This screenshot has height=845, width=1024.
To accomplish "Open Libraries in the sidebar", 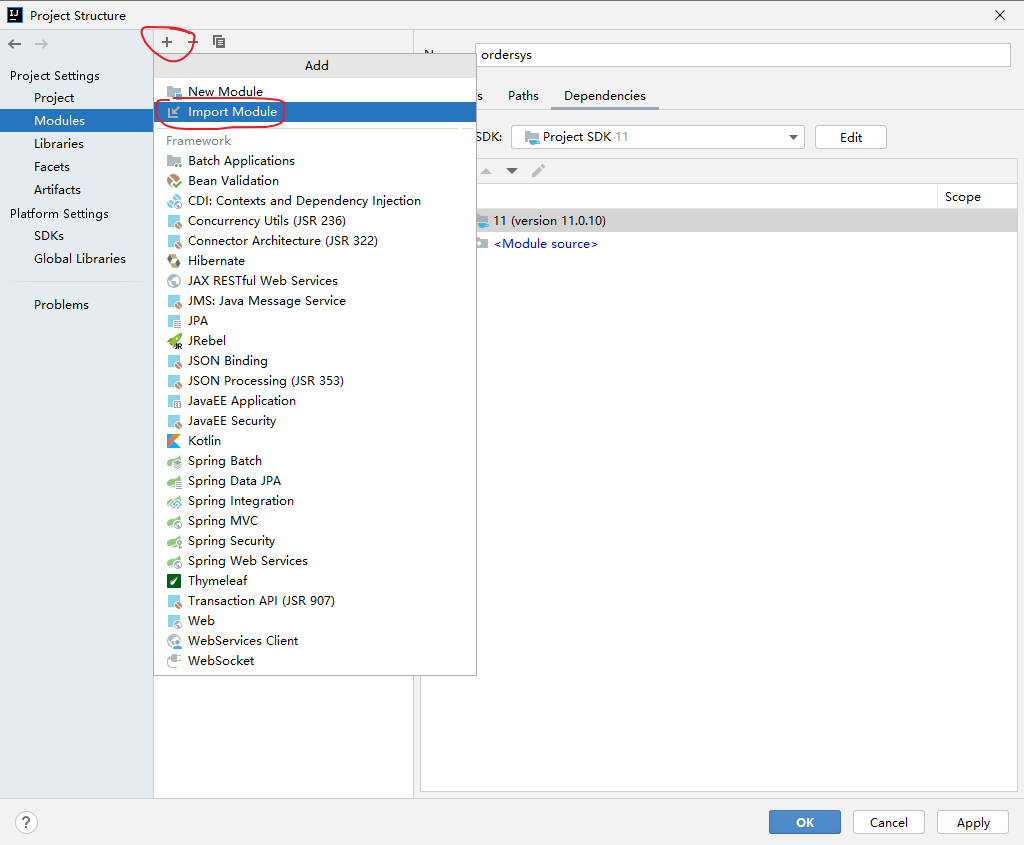I will coord(76,144).
